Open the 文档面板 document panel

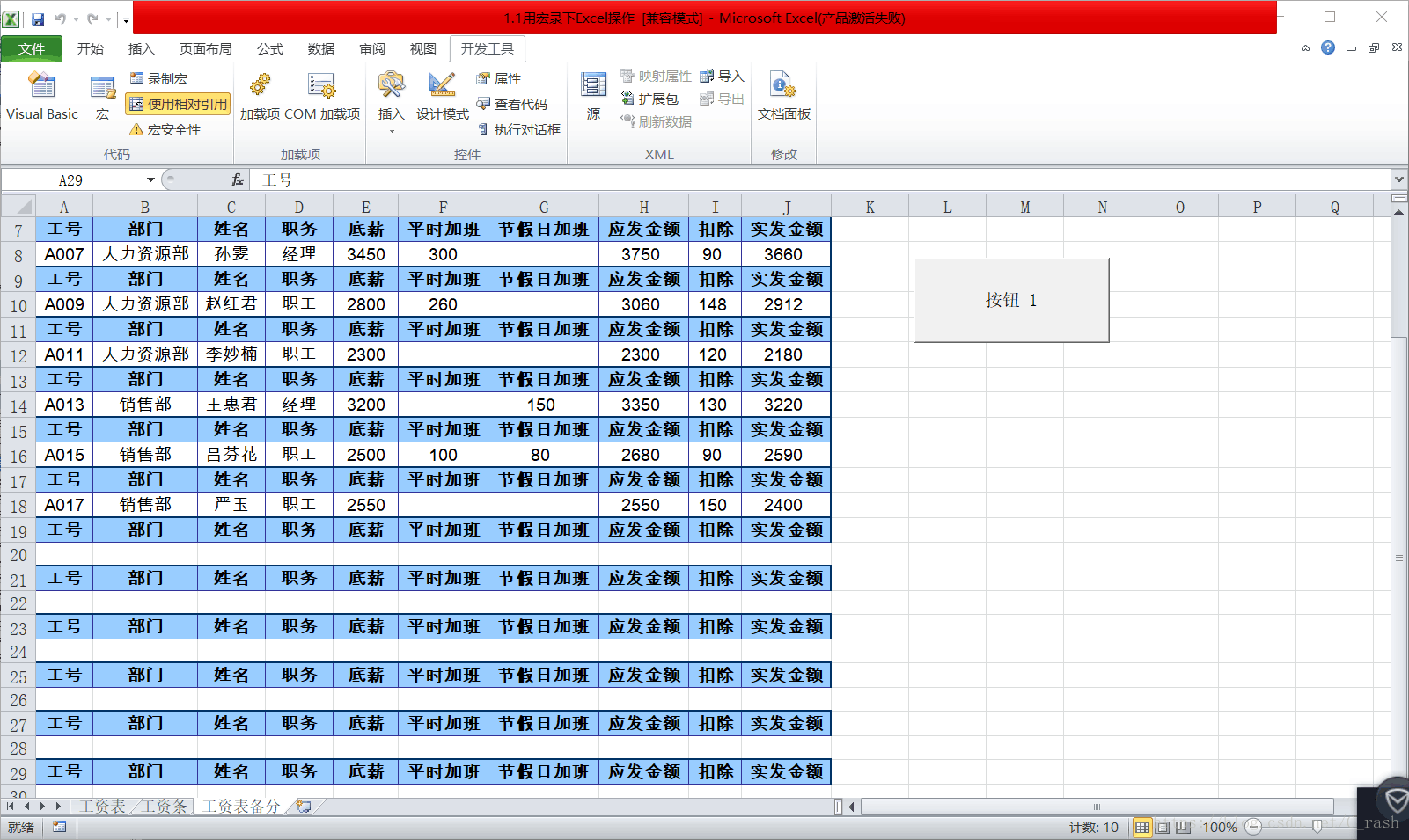783,97
